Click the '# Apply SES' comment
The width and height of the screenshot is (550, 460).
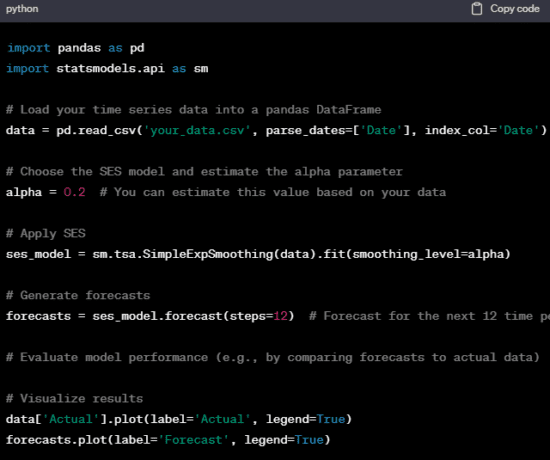(46, 234)
